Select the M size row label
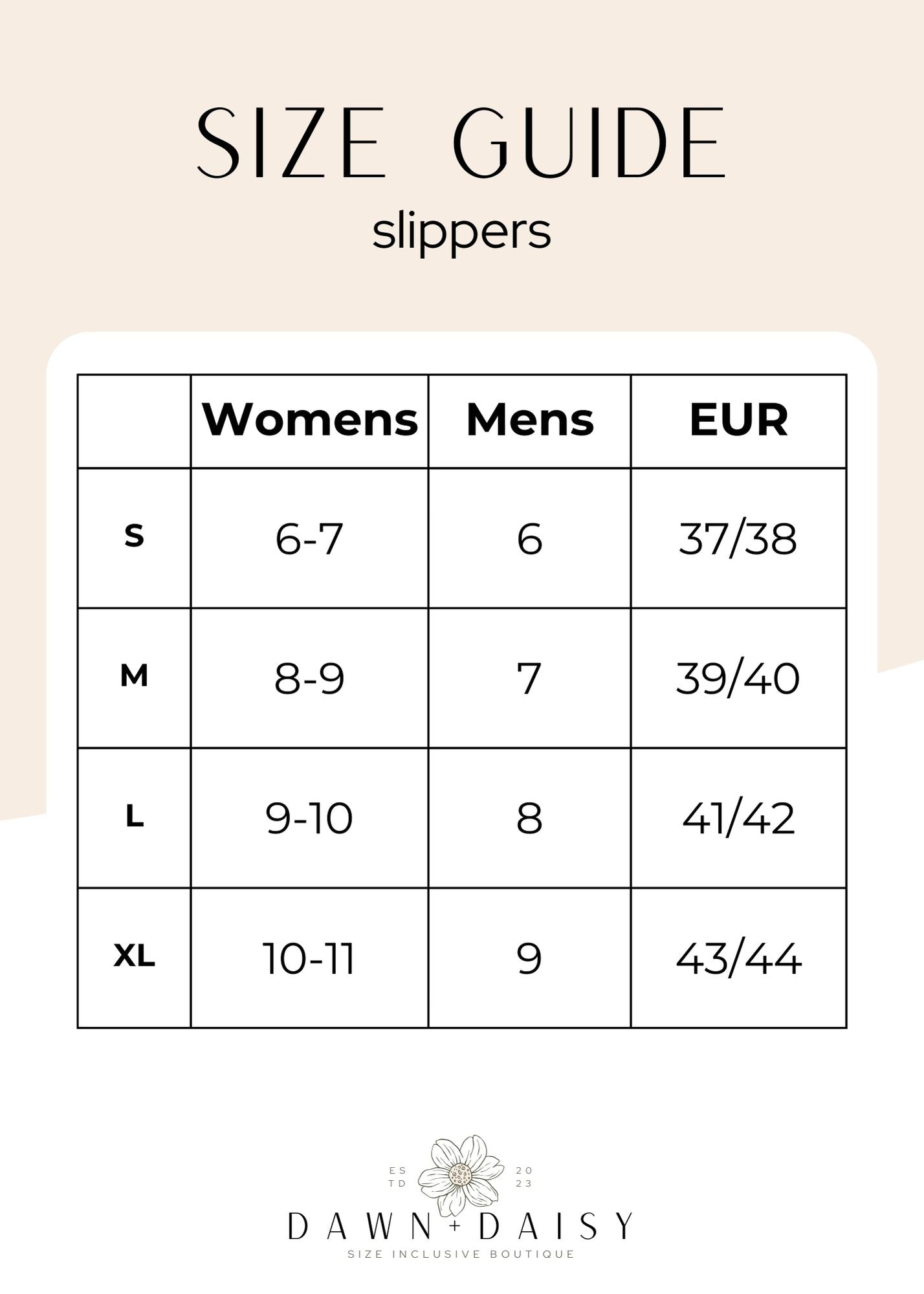 coord(134,677)
